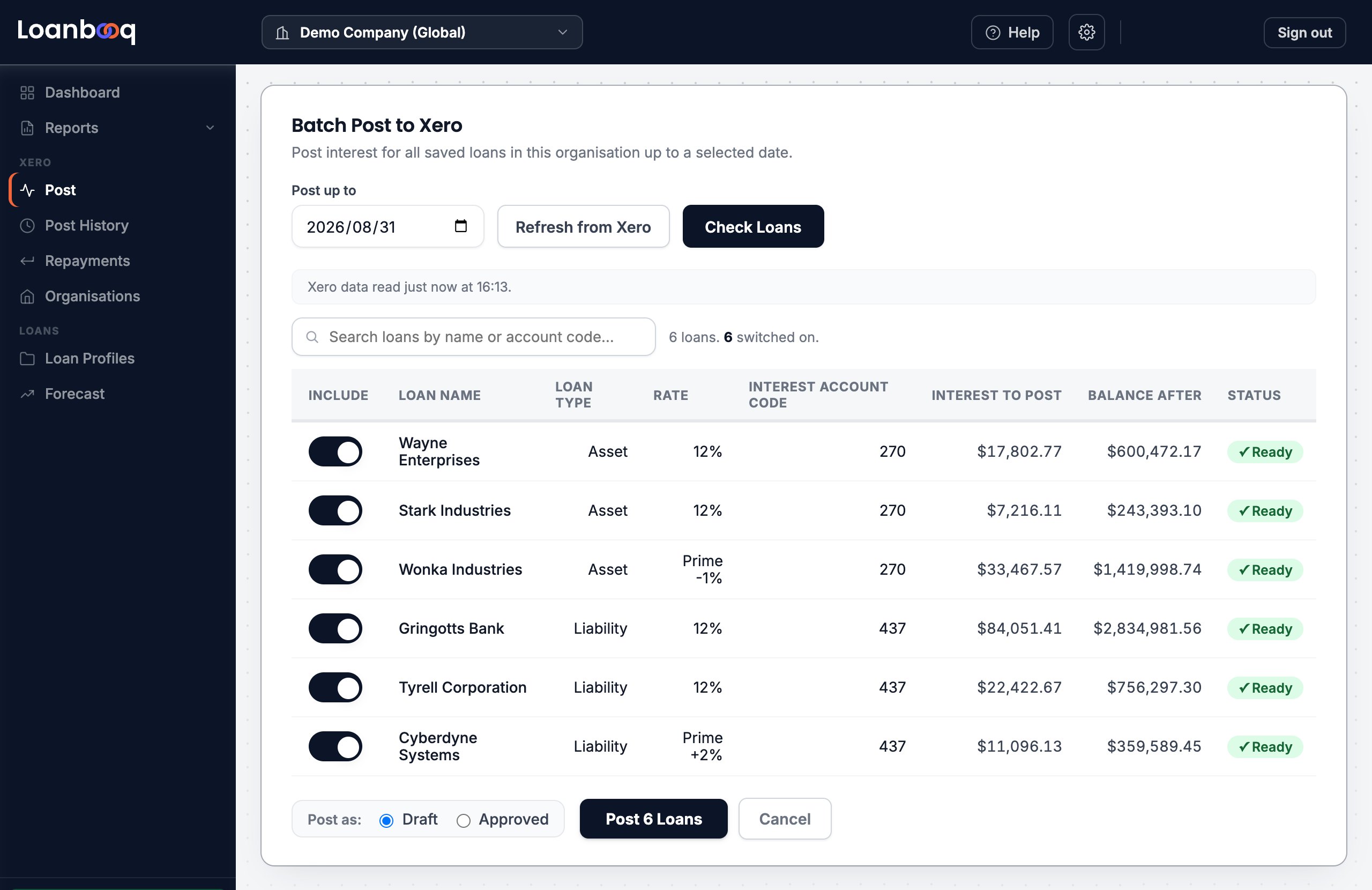The image size is (1372, 890).
Task: Click the Loan Profiles folder icon
Action: click(x=27, y=358)
